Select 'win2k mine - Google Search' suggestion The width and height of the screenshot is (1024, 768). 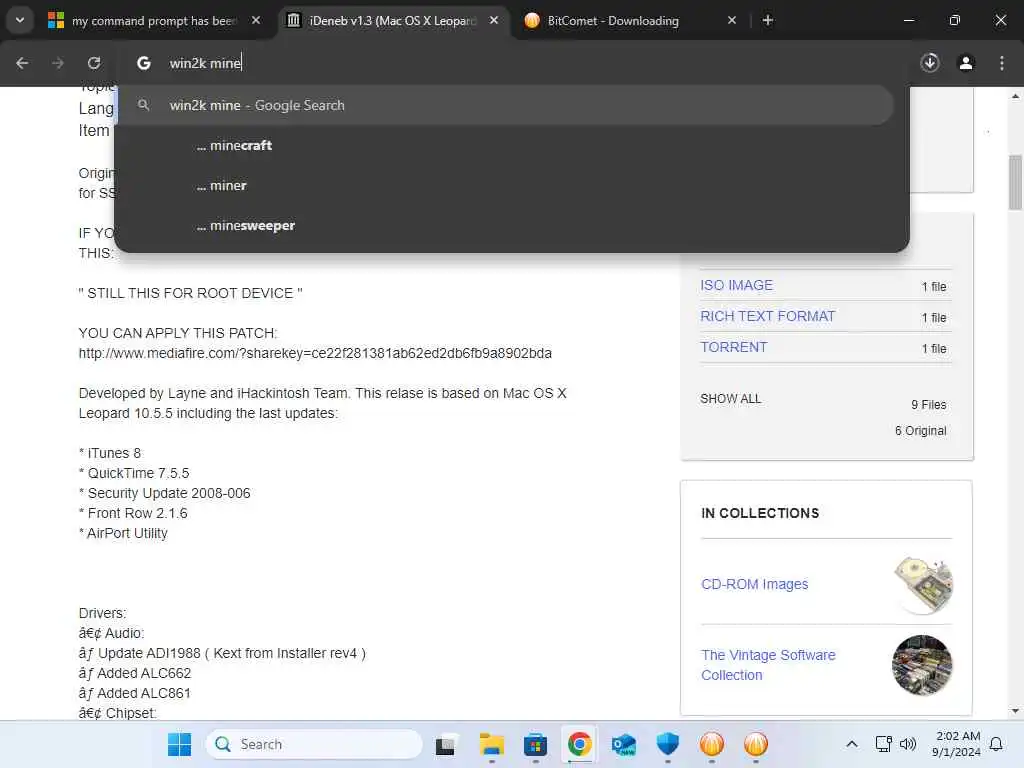tap(503, 105)
